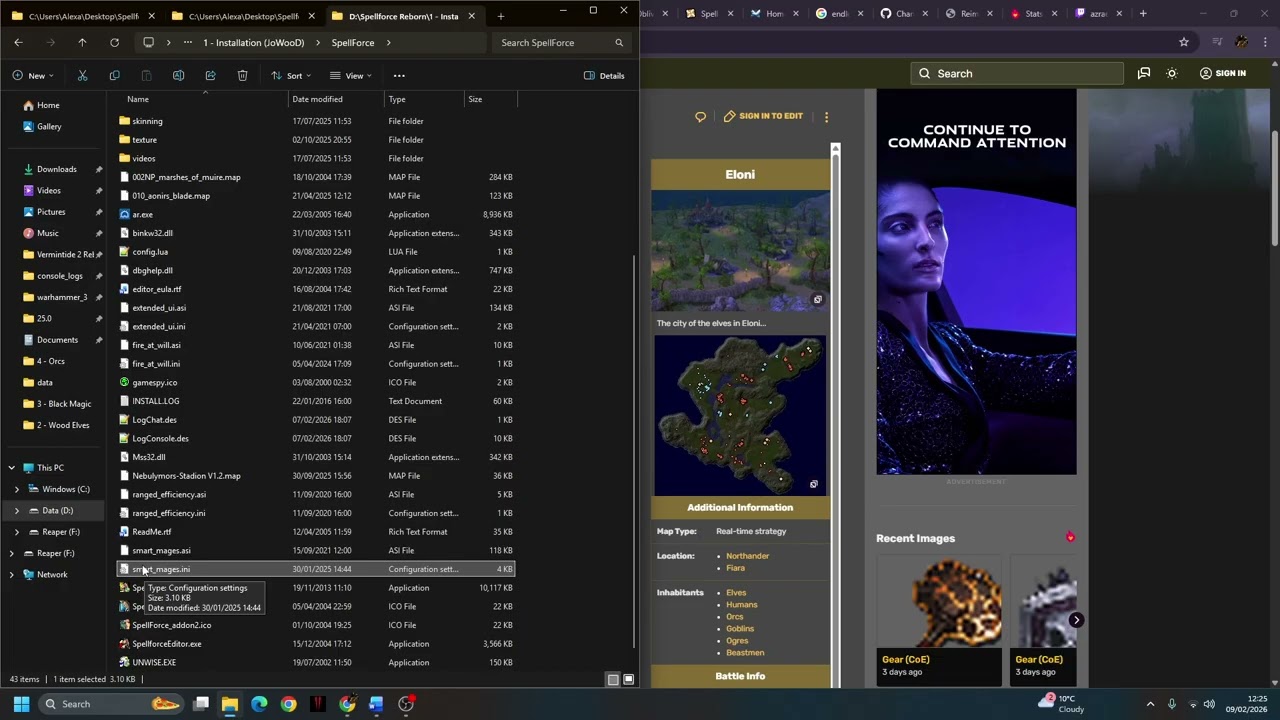Open Microsoft Edge from the taskbar
1280x720 pixels.
(x=259, y=704)
